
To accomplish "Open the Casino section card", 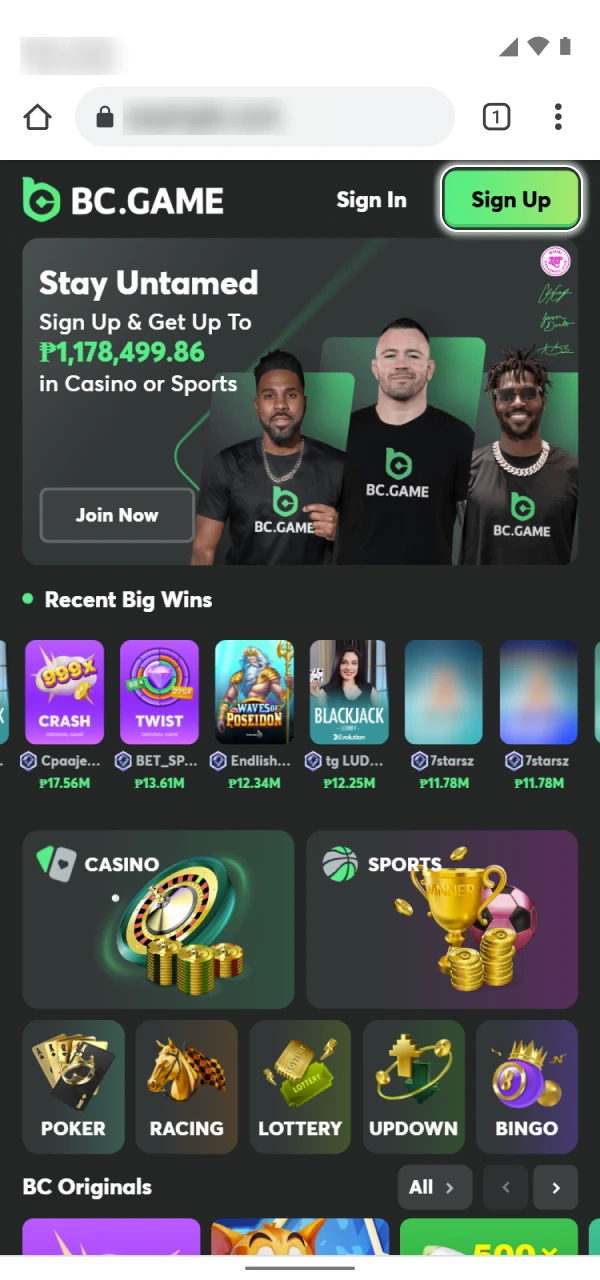I will pos(158,919).
